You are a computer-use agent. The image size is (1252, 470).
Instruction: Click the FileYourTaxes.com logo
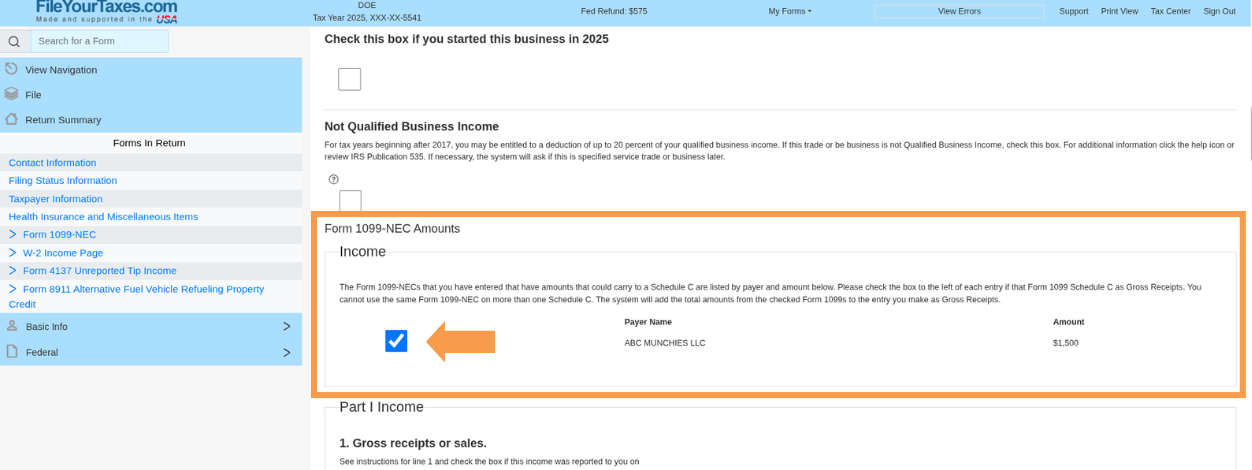pyautogui.click(x=106, y=12)
